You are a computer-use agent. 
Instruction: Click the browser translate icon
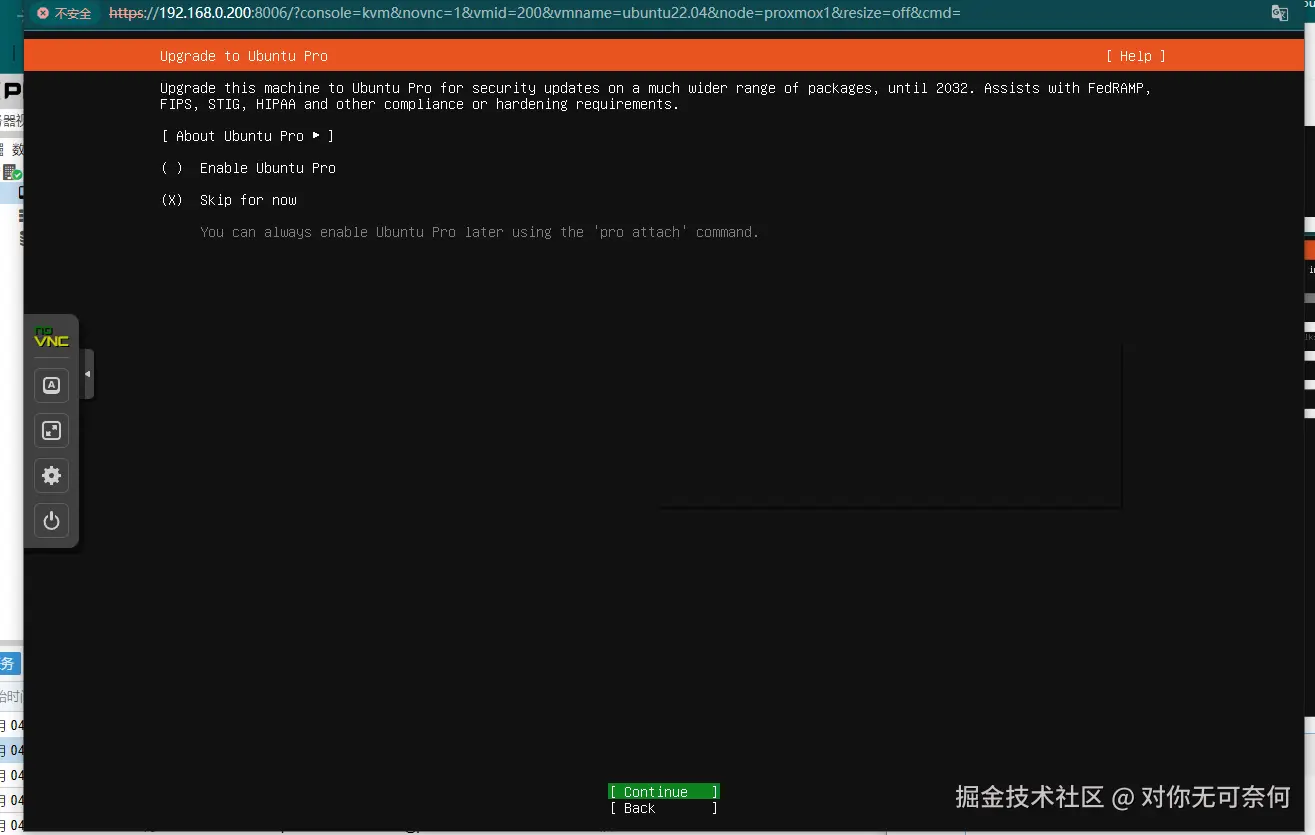click(x=1279, y=13)
